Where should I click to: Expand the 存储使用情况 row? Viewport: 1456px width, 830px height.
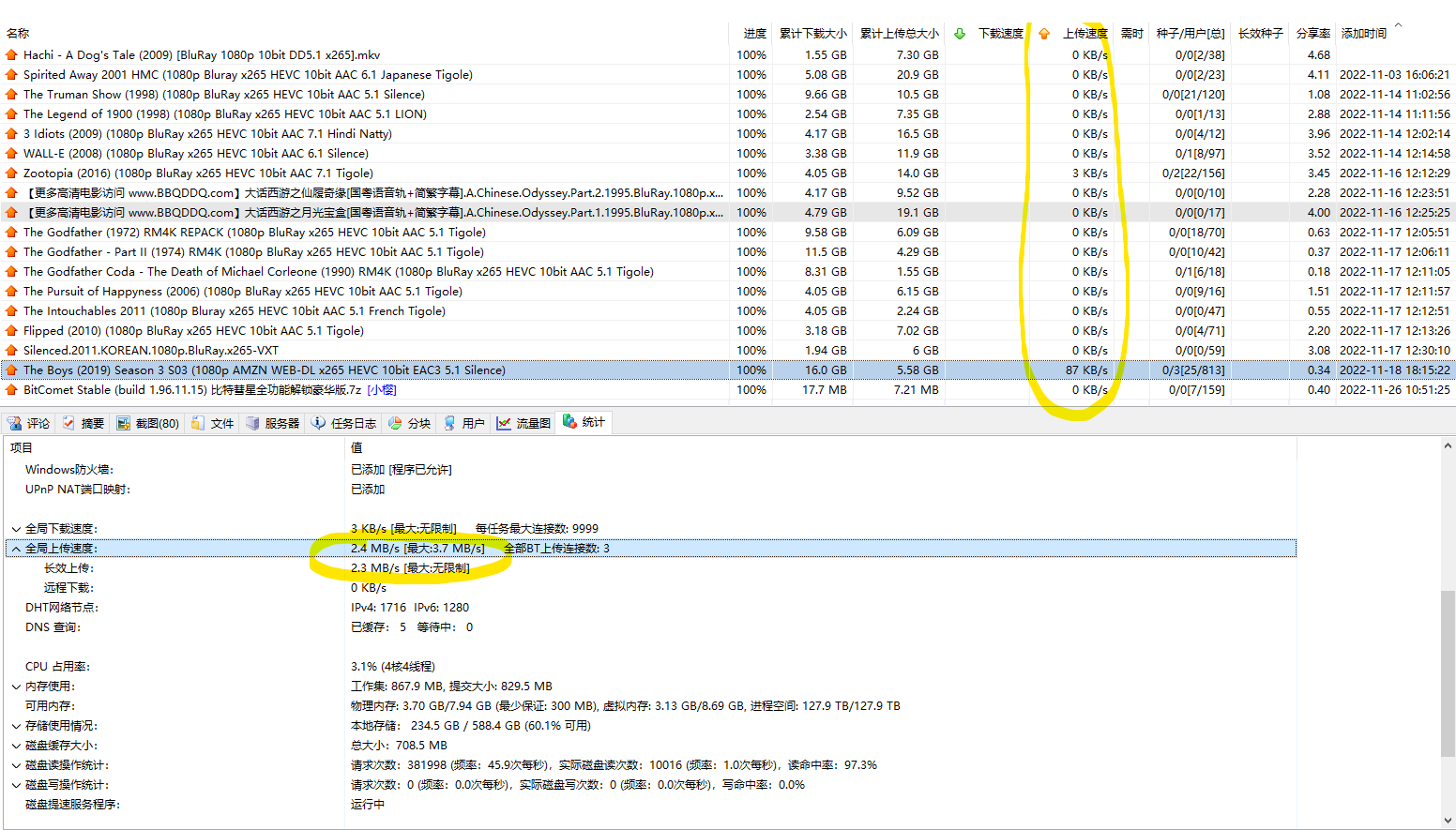[x=16, y=726]
